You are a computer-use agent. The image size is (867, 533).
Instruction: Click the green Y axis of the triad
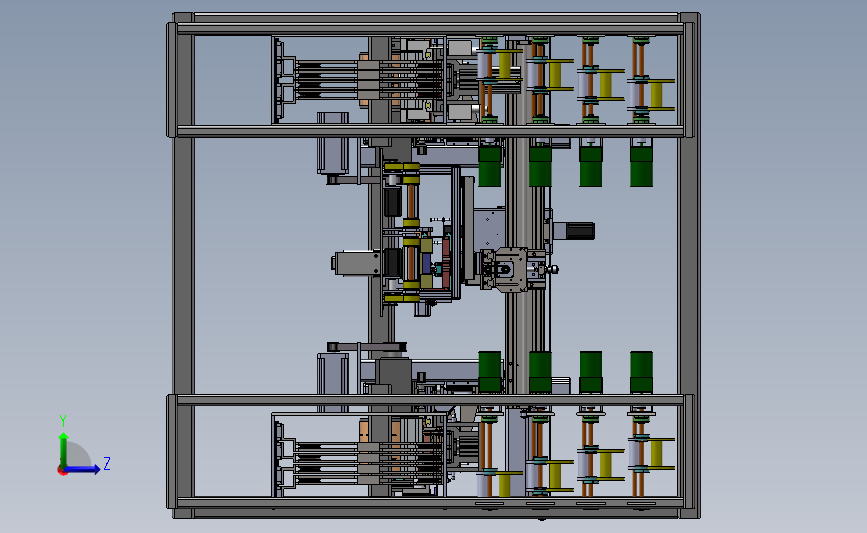(x=64, y=449)
